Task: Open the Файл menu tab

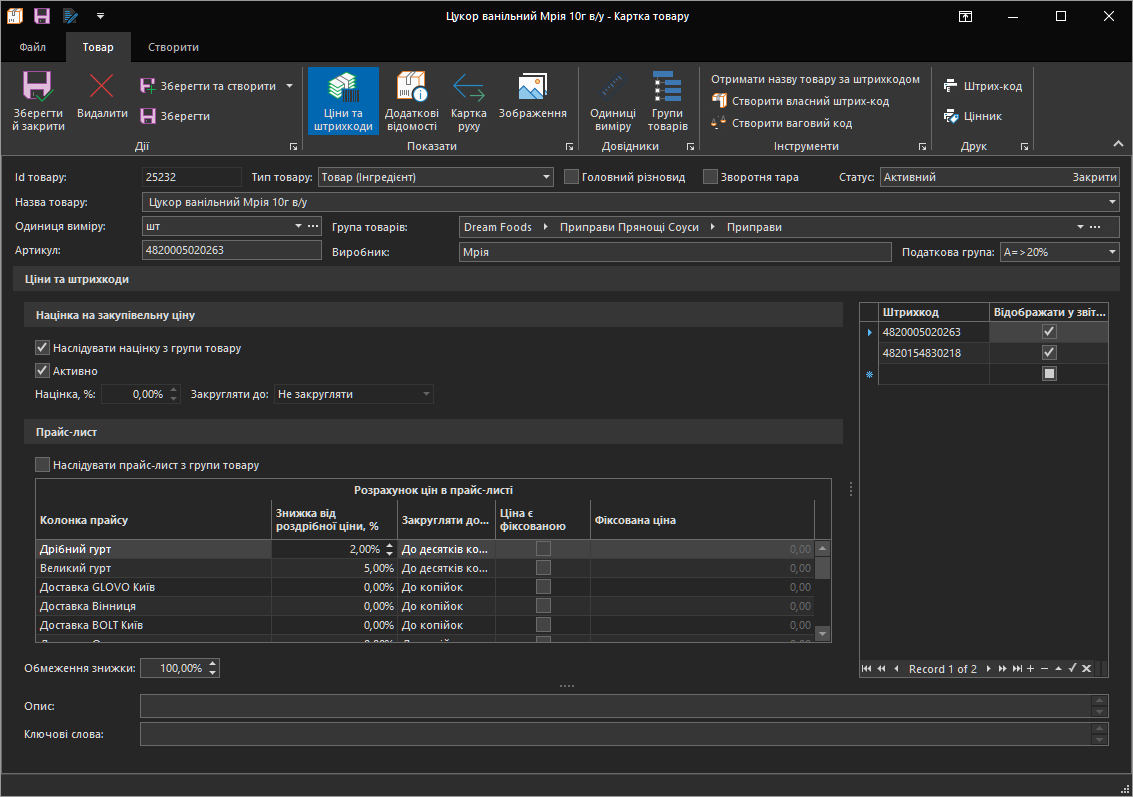Action: click(32, 47)
